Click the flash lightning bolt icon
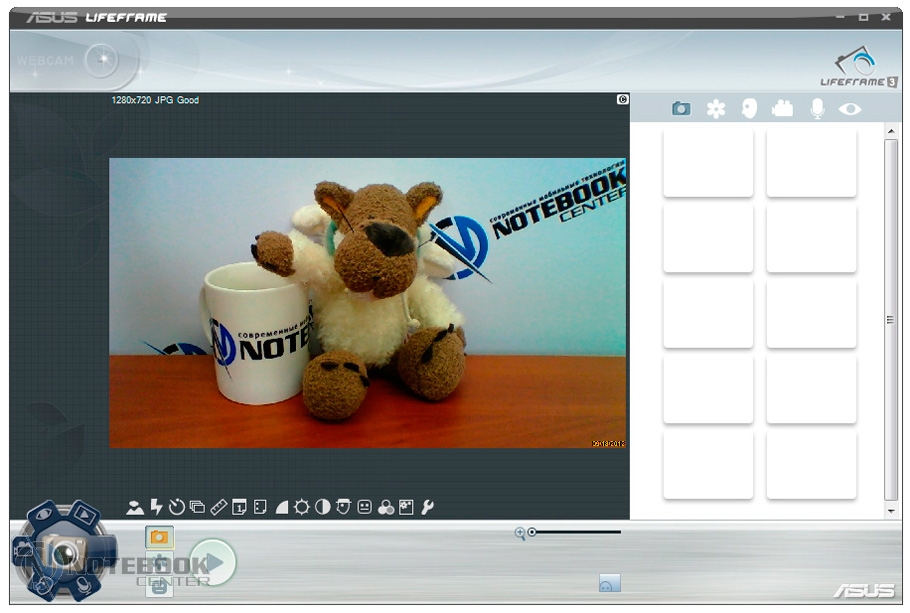The image size is (910, 613). click(x=156, y=507)
